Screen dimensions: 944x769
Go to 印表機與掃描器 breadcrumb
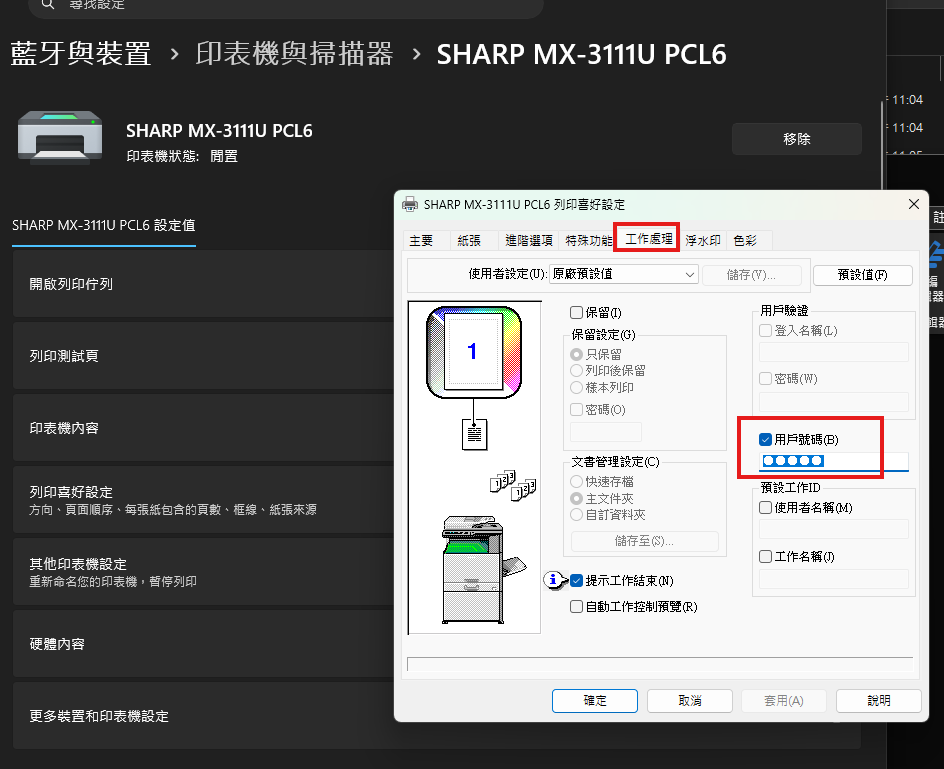tap(294, 54)
